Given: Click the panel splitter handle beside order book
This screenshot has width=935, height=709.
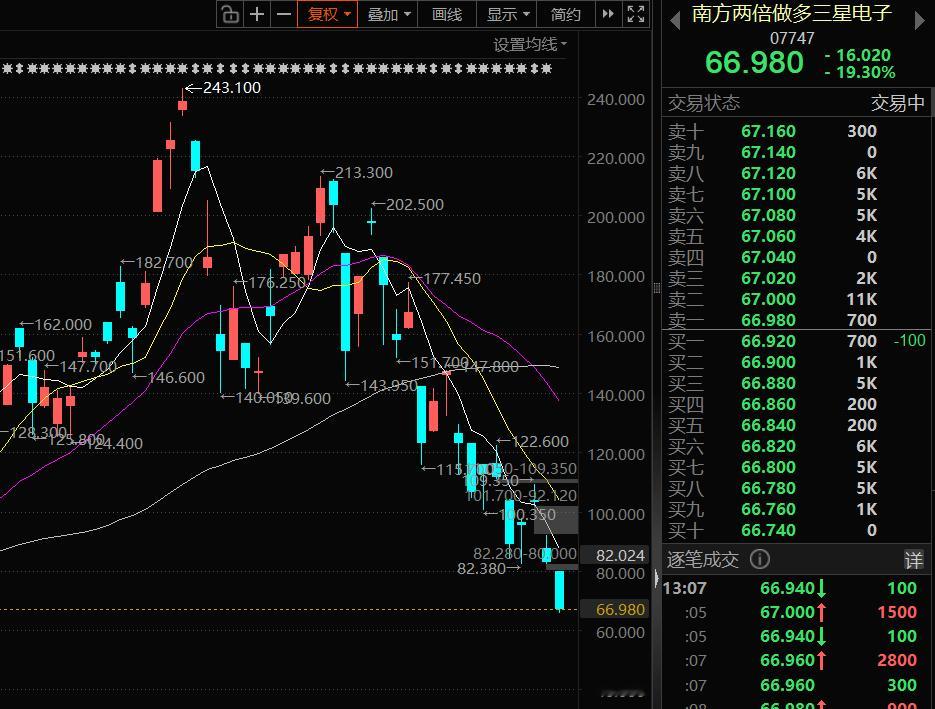Looking at the screenshot, I should point(657,288).
